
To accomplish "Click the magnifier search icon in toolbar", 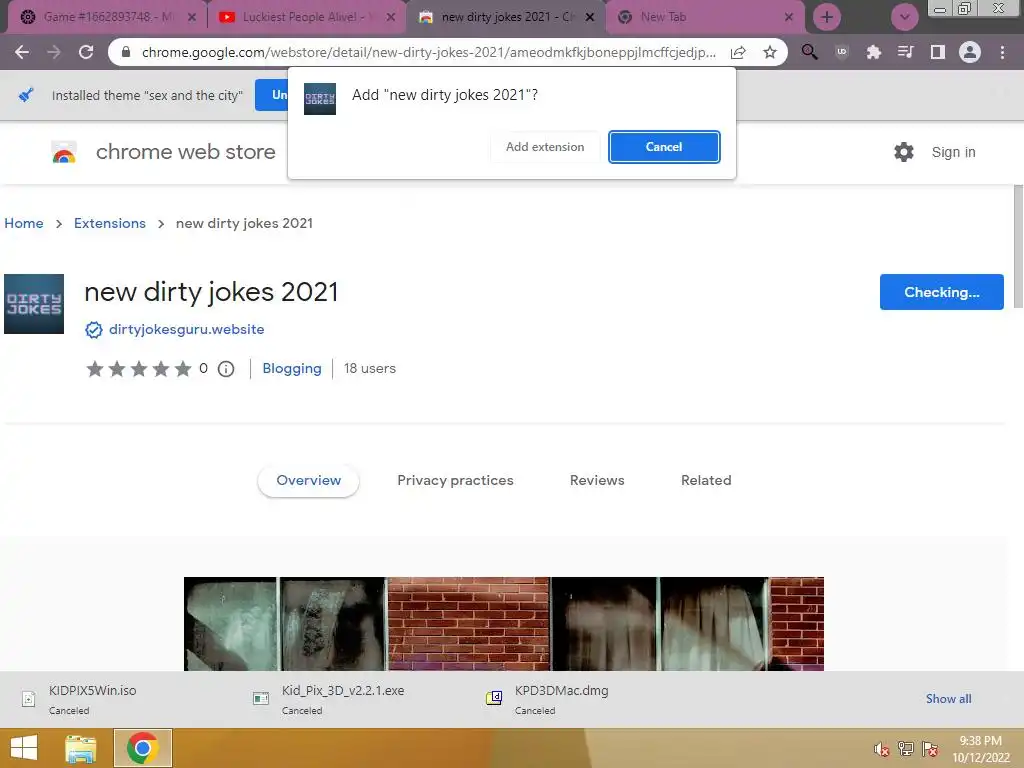I will 809,52.
